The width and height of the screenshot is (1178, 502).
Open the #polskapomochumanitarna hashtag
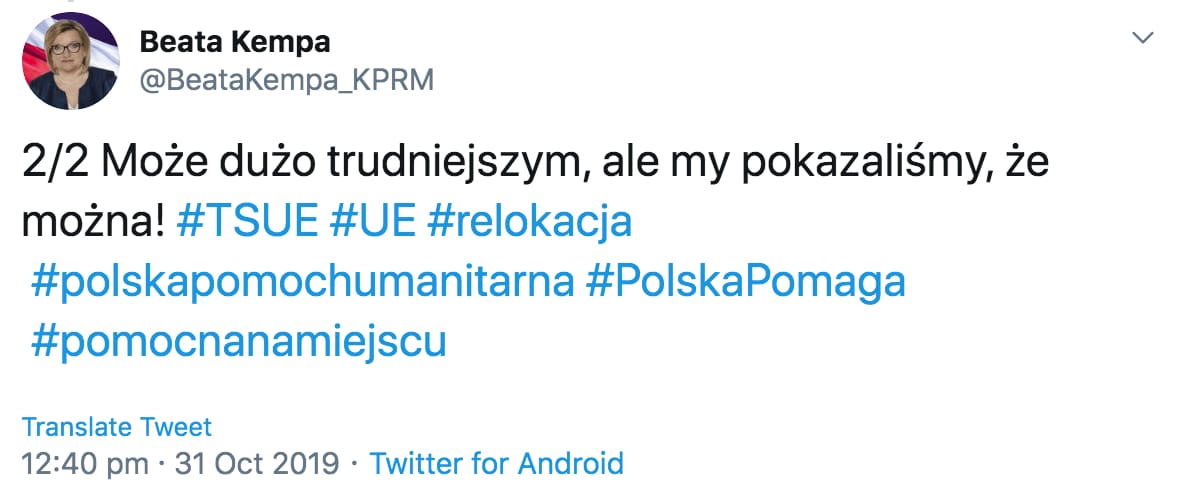302,281
